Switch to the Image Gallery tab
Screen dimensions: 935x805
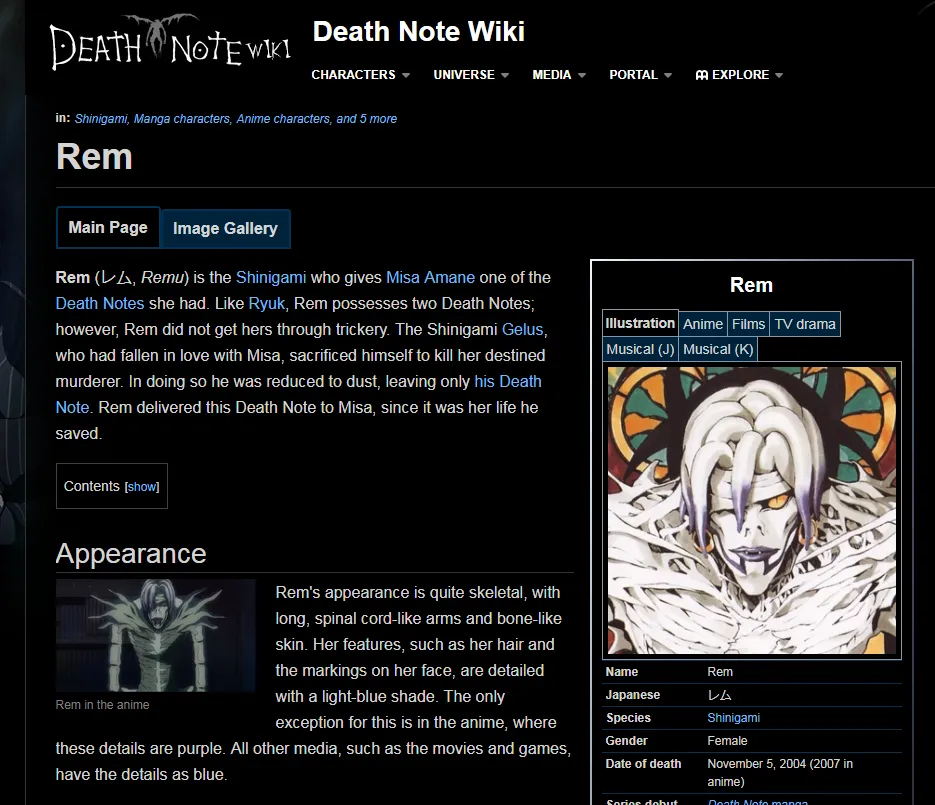pos(225,228)
